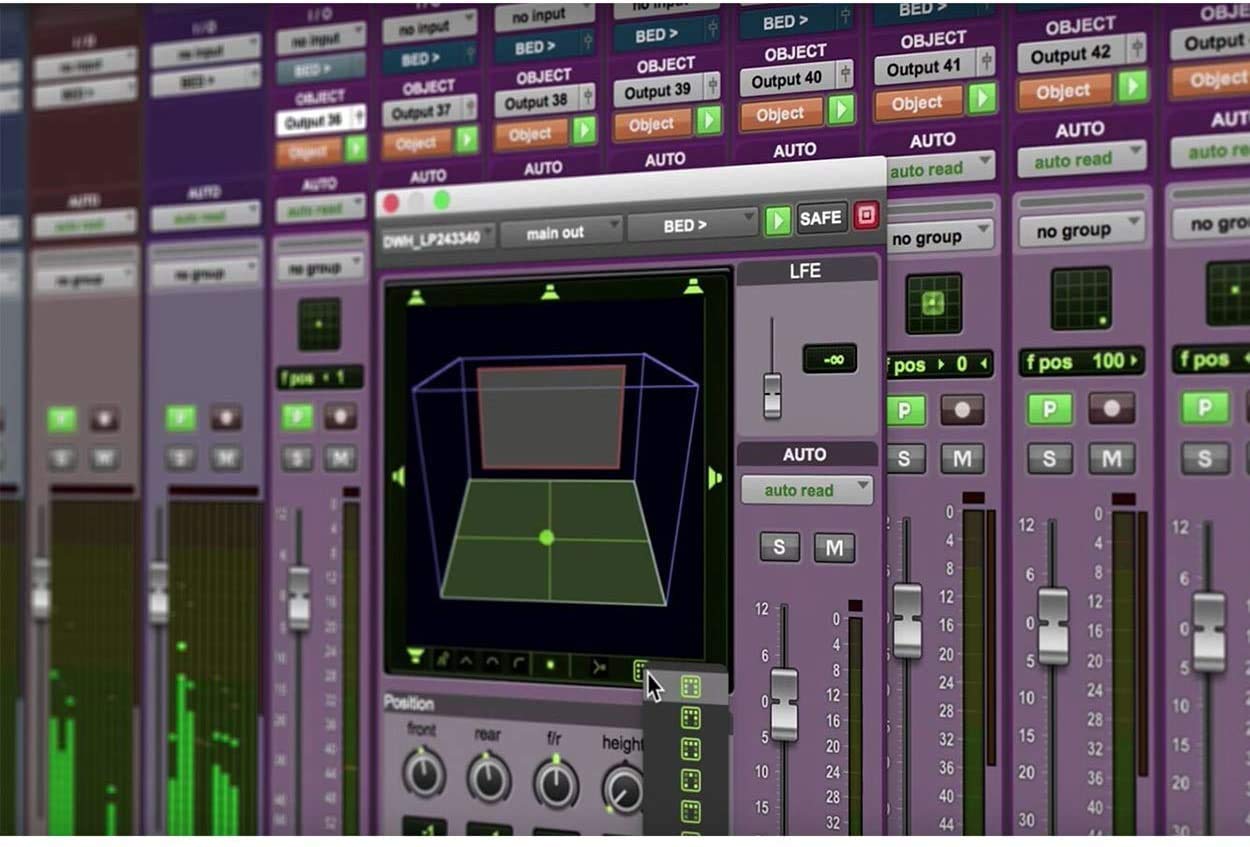
Task: Open the Output 39 fader icon
Action: click(x=711, y=88)
